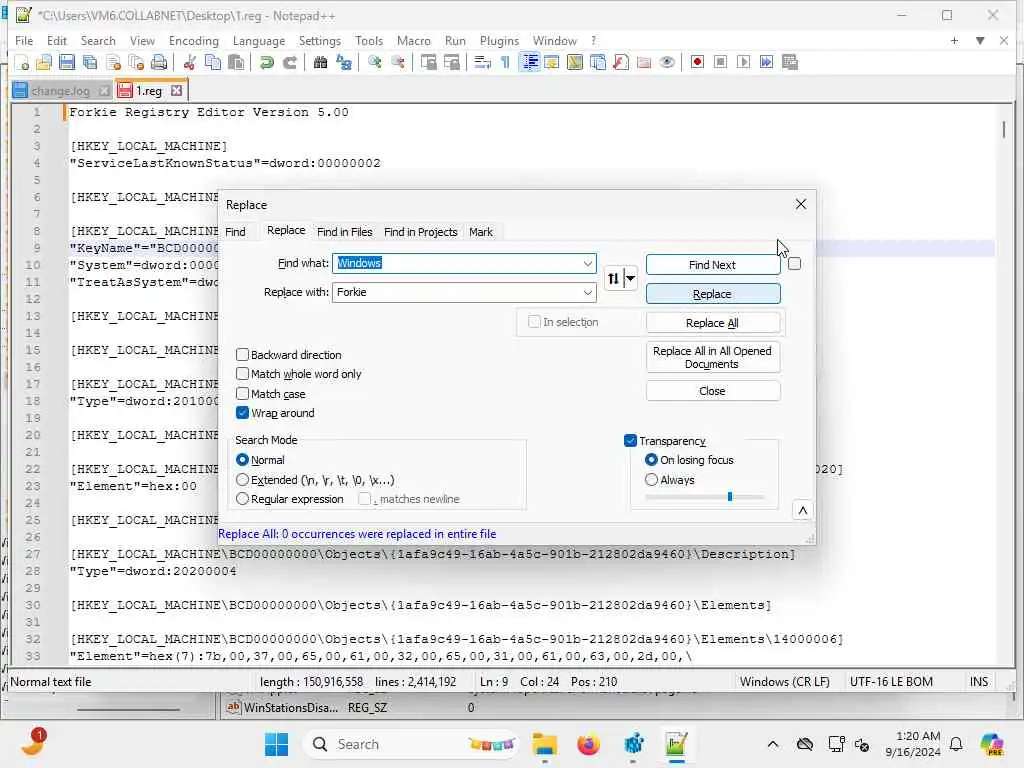Select Normal search mode radio button

pos(242,460)
